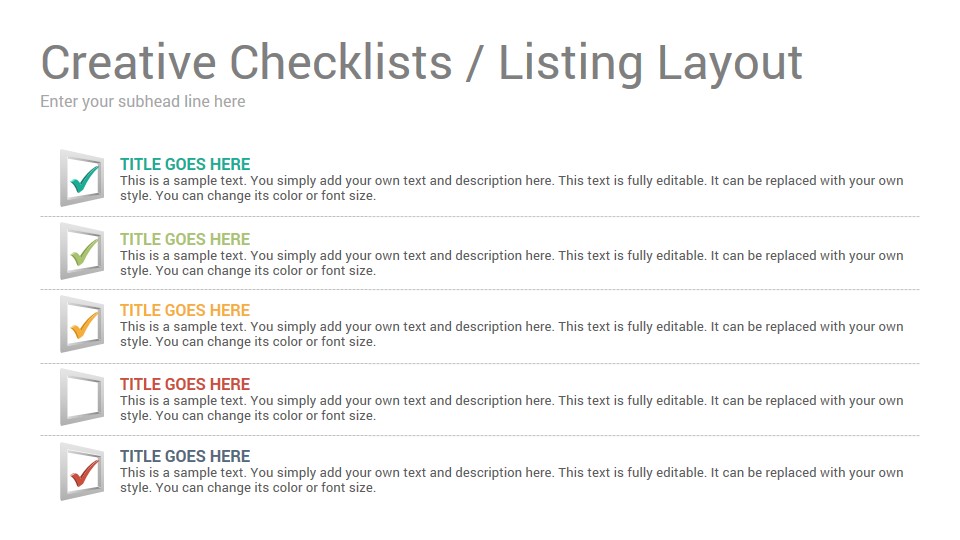
Task: Click the orange checkmark checkbox
Action: tap(82, 324)
